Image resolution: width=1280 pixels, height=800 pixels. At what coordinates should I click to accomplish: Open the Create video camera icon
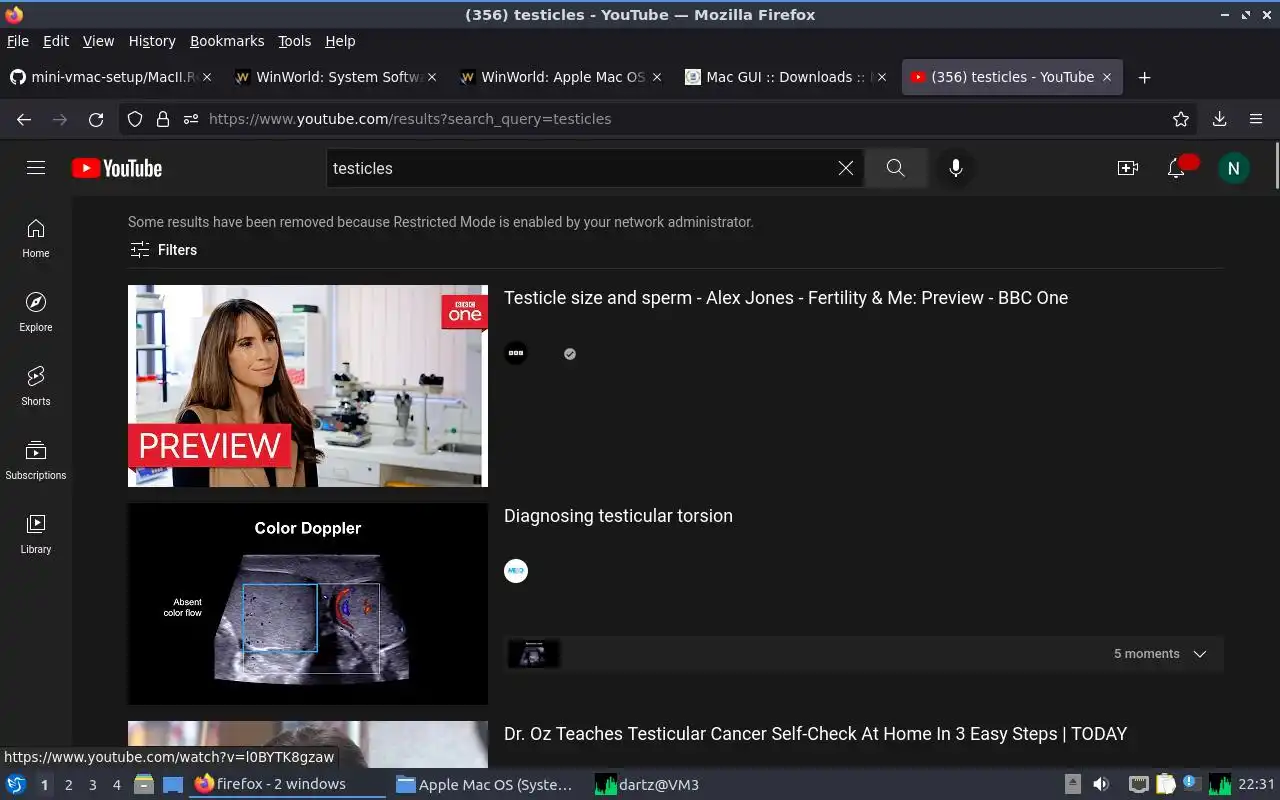pyautogui.click(x=1128, y=168)
